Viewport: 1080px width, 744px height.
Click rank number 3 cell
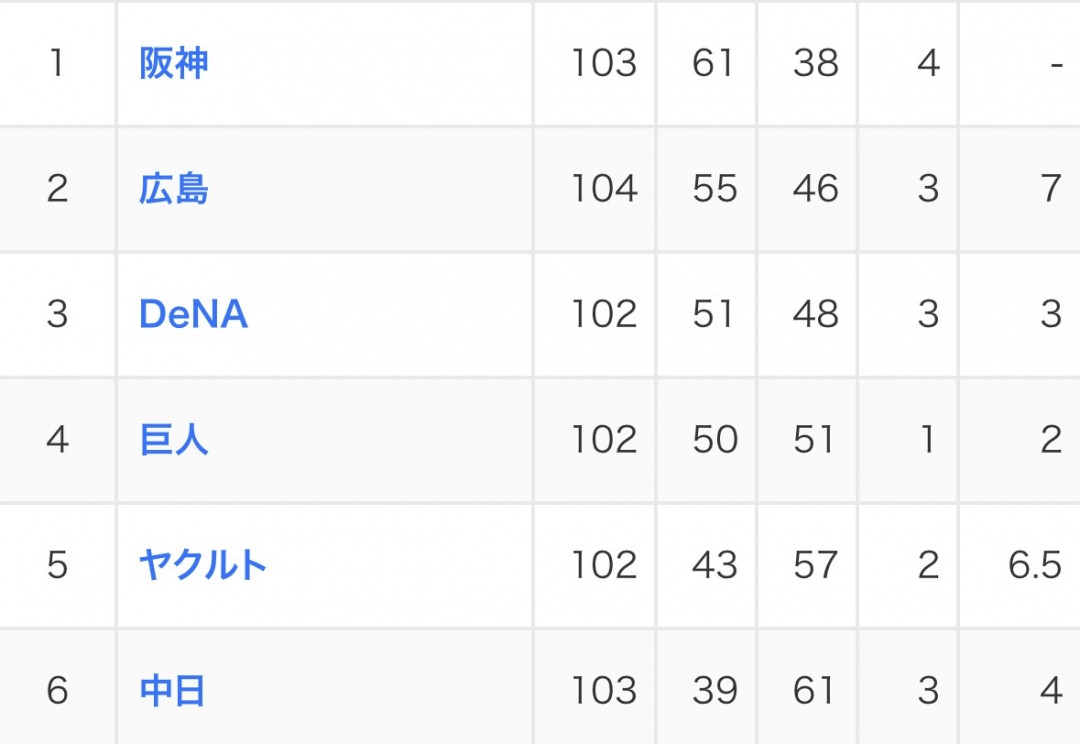[58, 314]
